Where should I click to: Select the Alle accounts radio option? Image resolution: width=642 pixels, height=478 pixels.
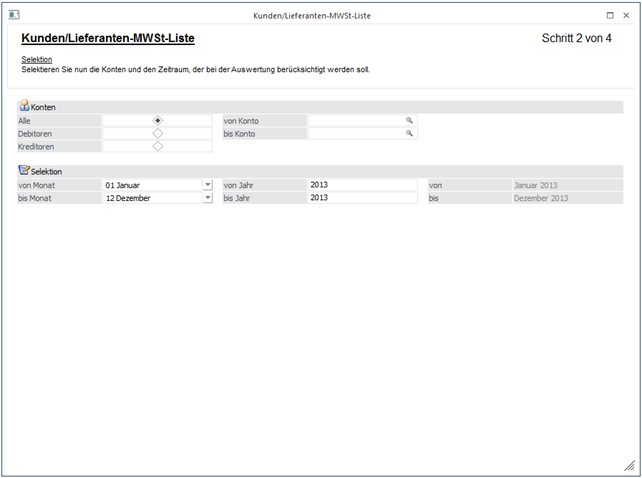[x=158, y=120]
